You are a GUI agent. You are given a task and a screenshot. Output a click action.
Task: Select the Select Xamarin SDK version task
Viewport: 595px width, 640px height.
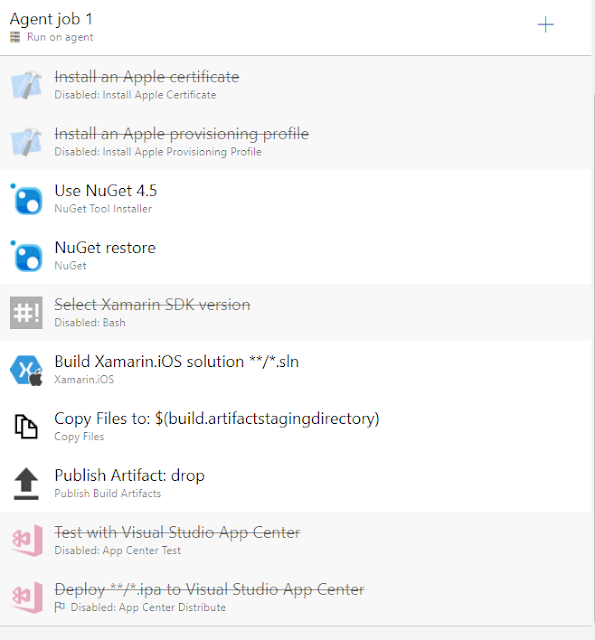(295, 313)
